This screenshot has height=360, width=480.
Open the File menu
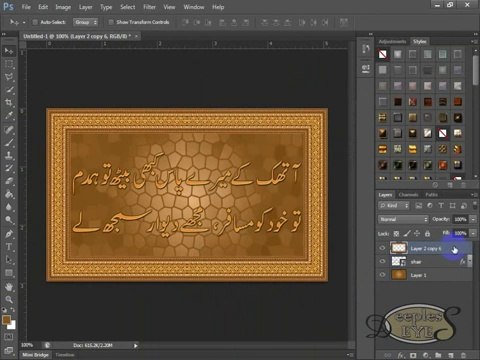tap(26, 7)
